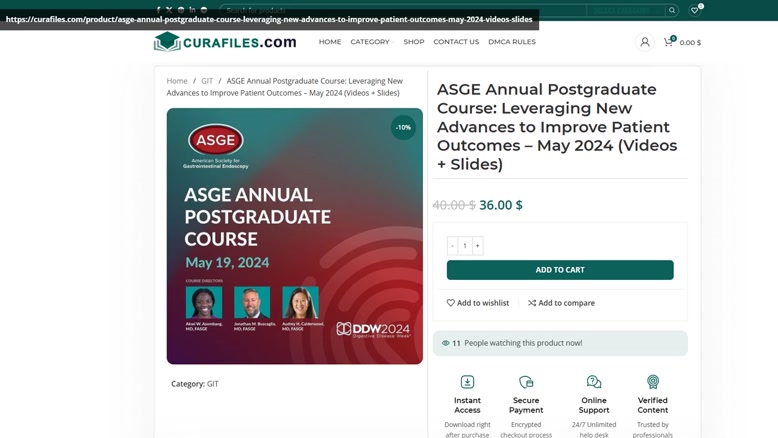This screenshot has width=778, height=438.
Task: Follow the GIT breadcrumb link
Action: [207, 81]
